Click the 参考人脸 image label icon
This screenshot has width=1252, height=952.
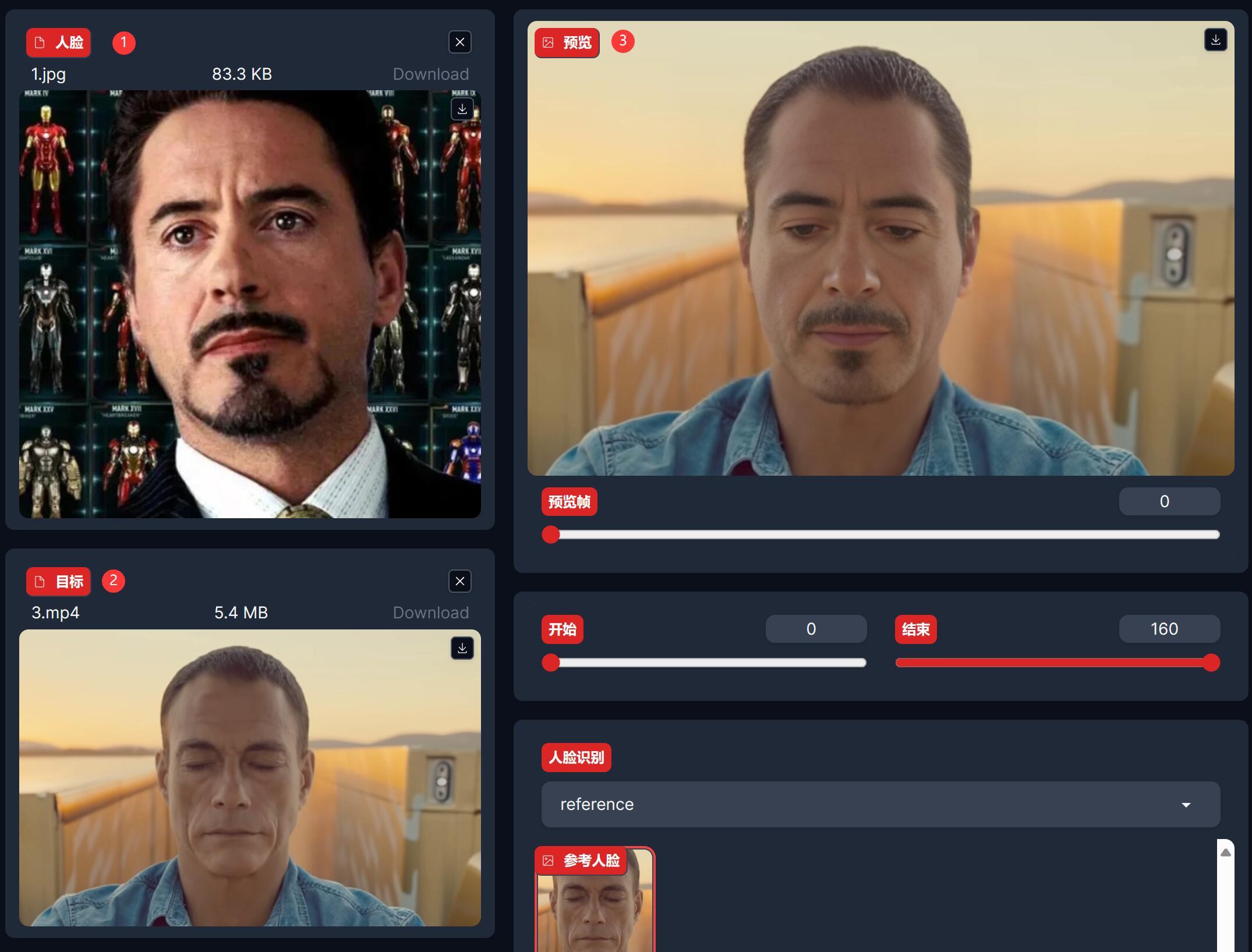click(x=548, y=861)
